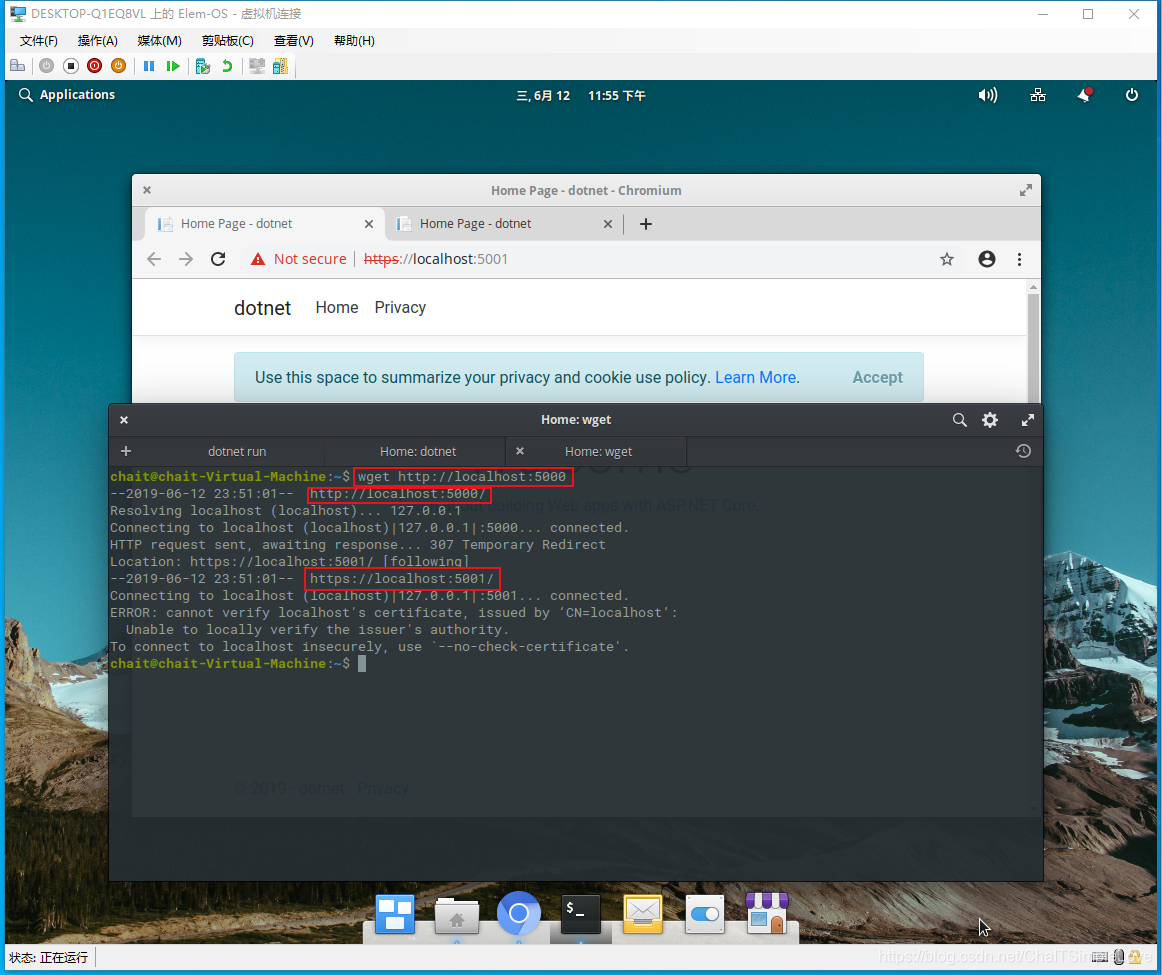
Task: Create a checkpoint with the toolbar icon
Action: [x=203, y=66]
